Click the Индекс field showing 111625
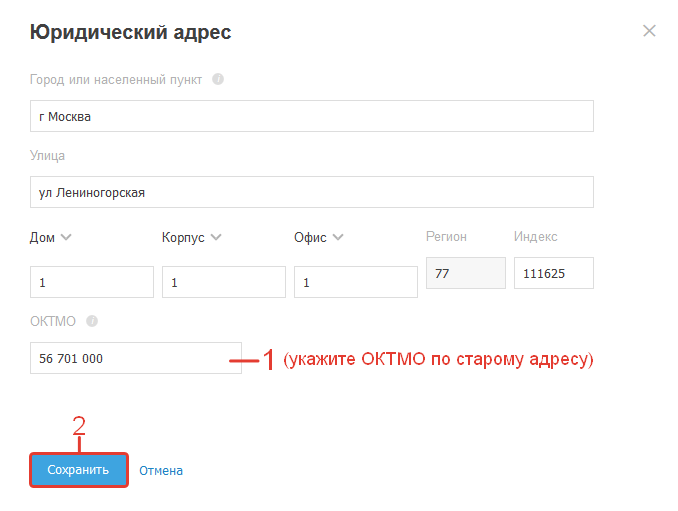 [554, 273]
